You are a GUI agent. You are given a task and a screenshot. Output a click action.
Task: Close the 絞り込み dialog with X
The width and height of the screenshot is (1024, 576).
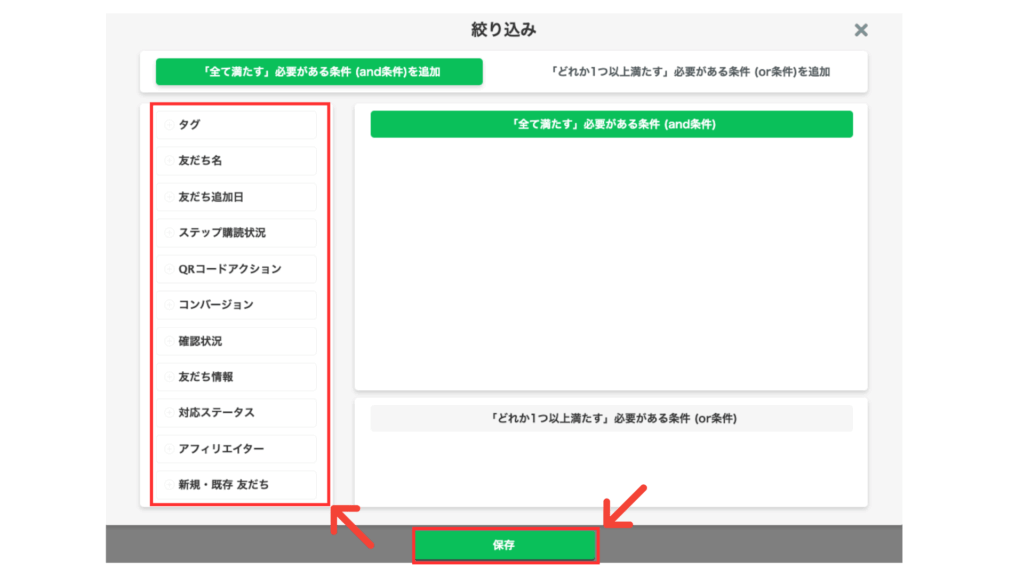[x=860, y=31]
